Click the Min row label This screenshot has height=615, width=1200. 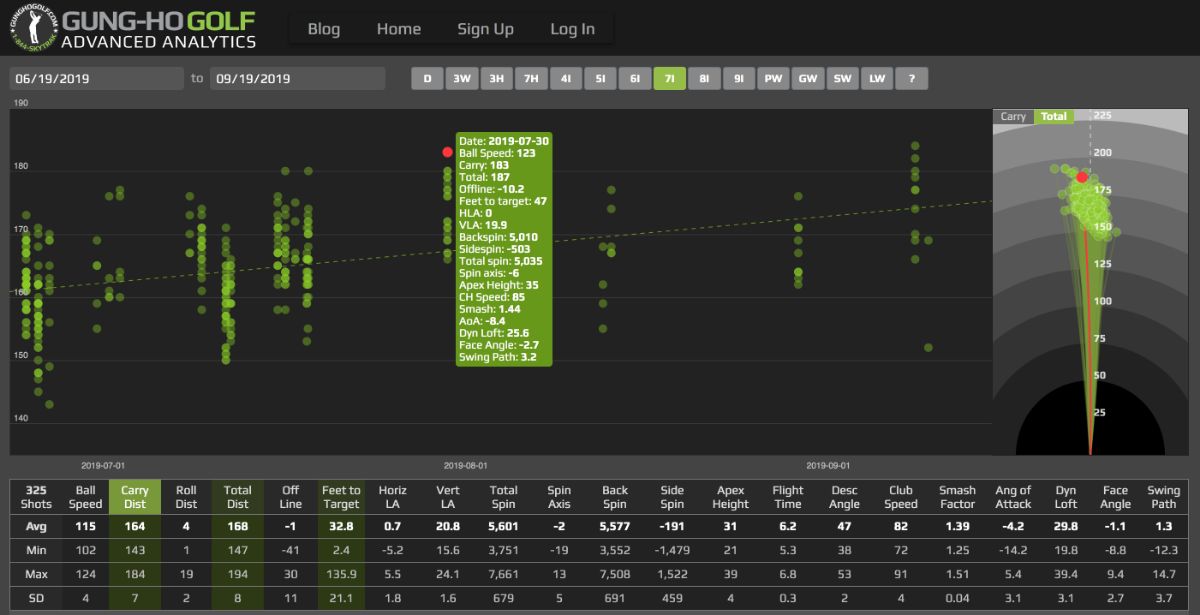(35, 550)
